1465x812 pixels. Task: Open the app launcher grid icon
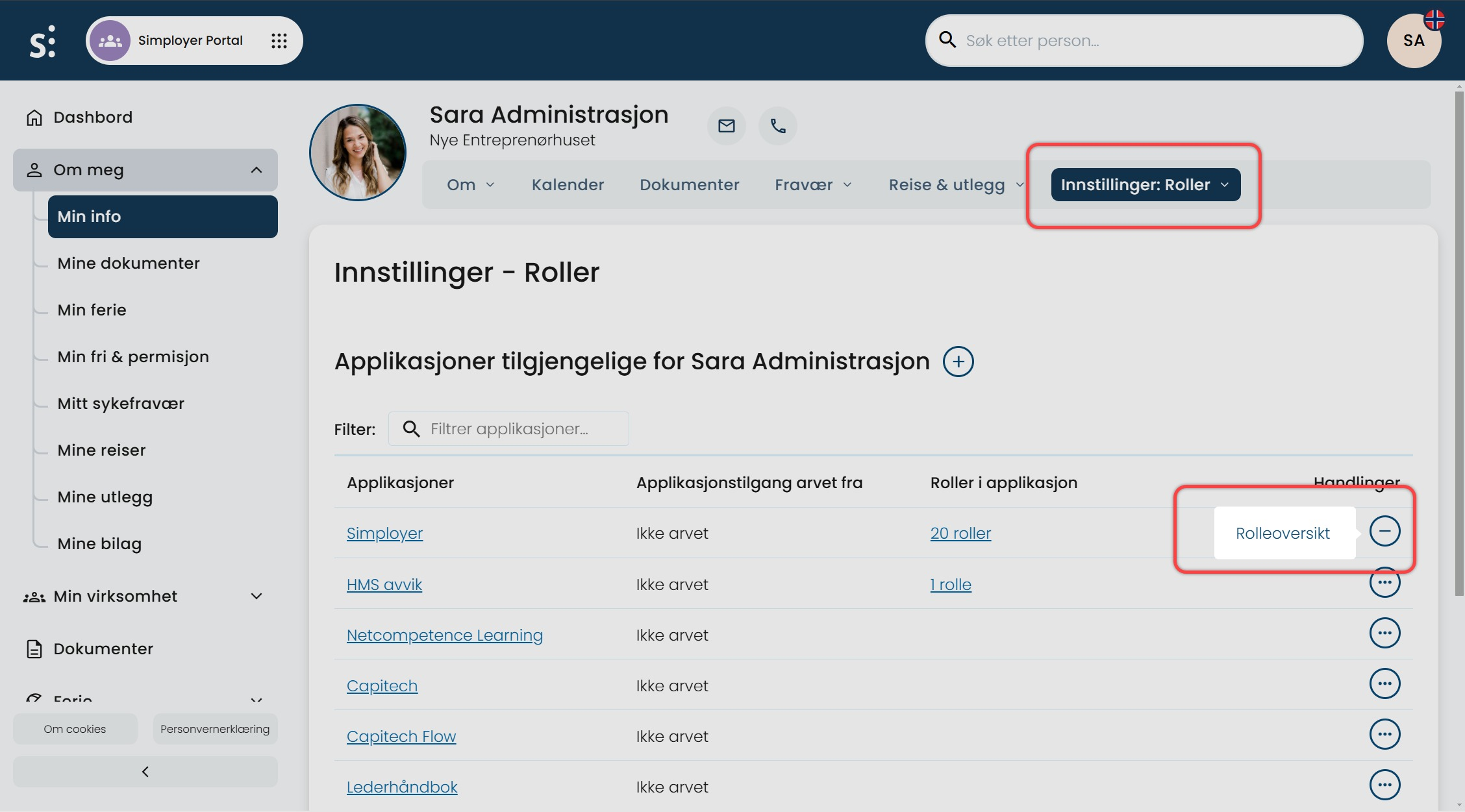(x=279, y=41)
